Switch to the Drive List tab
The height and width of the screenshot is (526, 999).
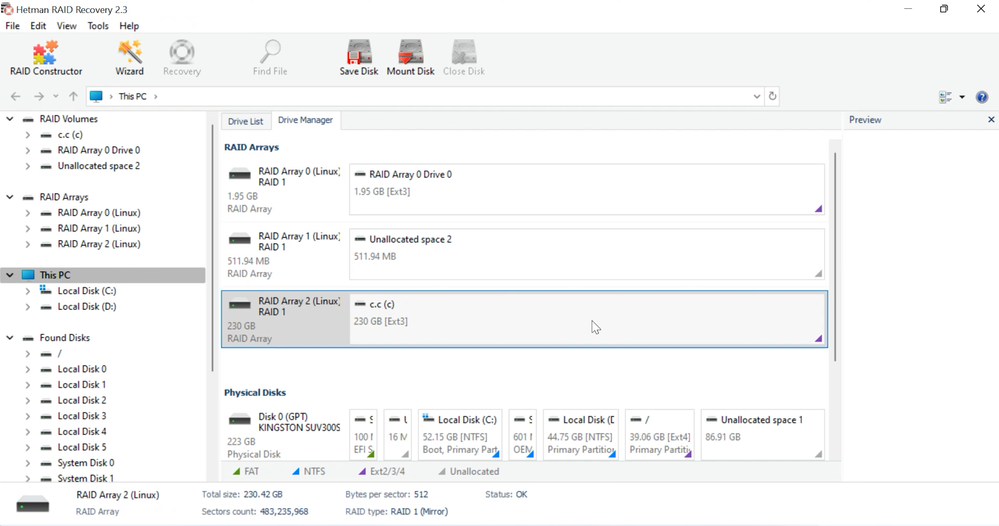click(x=245, y=121)
